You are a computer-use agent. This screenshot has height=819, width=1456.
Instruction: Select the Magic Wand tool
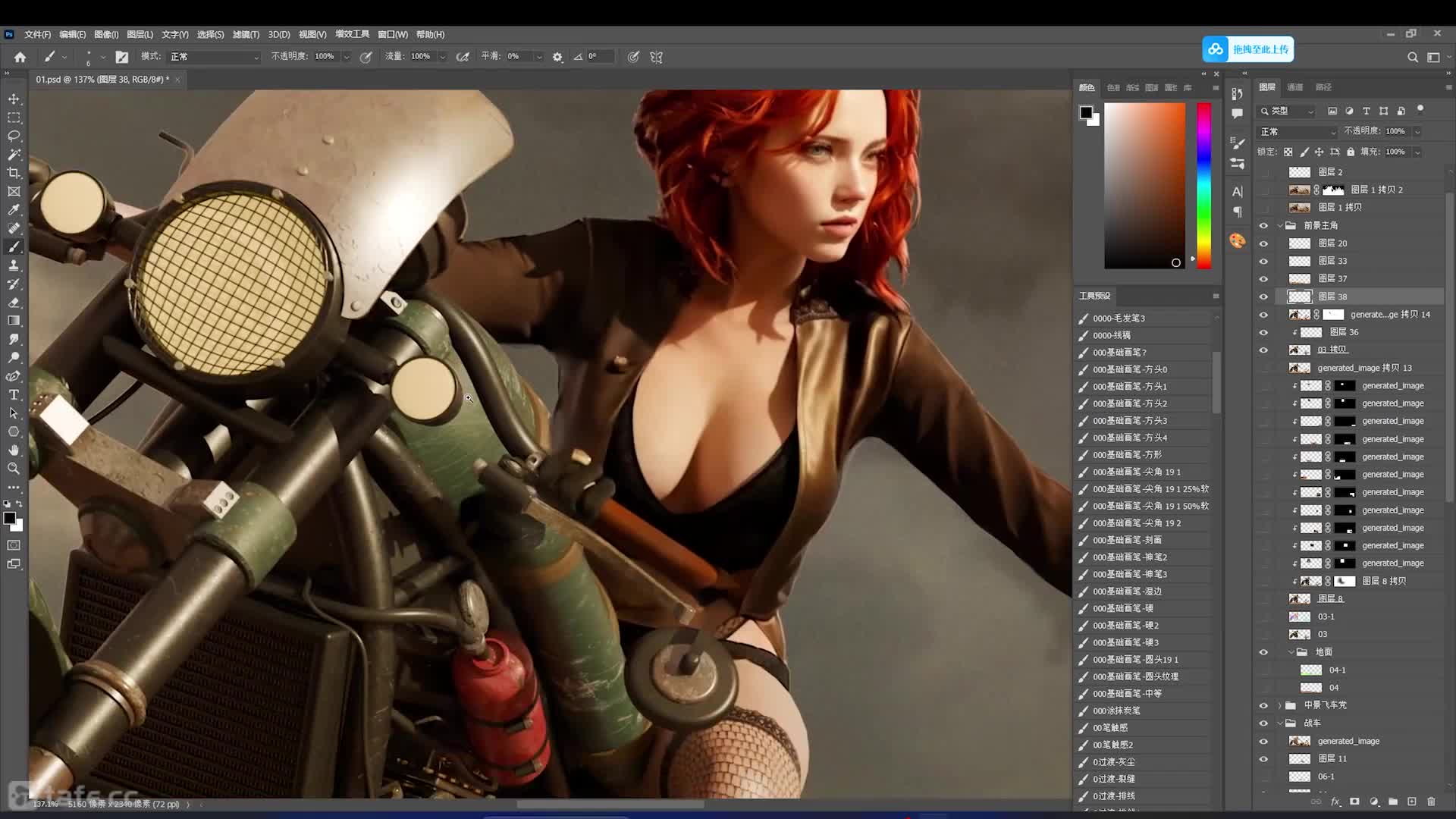pyautogui.click(x=14, y=154)
